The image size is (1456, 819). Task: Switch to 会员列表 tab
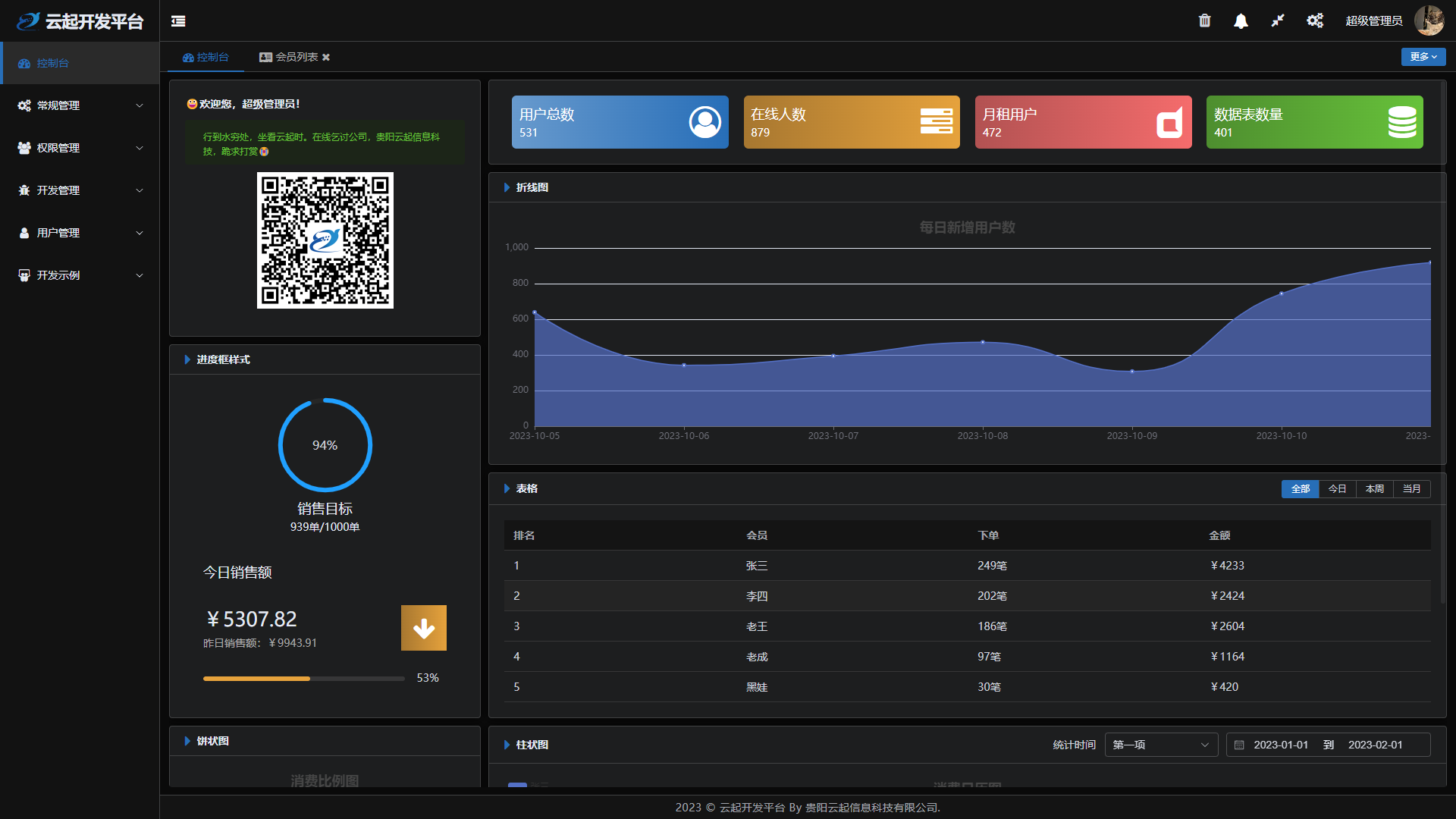click(x=296, y=57)
